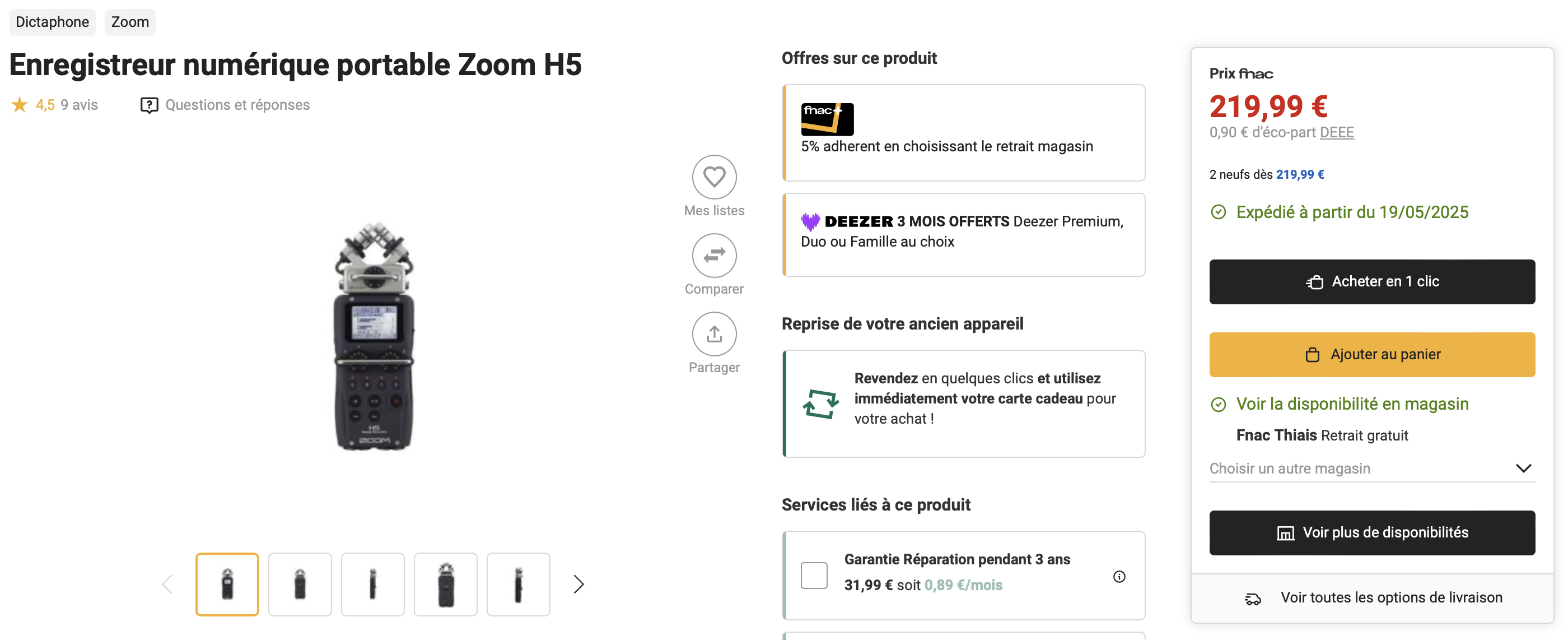This screenshot has width=1568, height=640.
Task: Click the Mes listes heart icon
Action: pyautogui.click(x=714, y=177)
